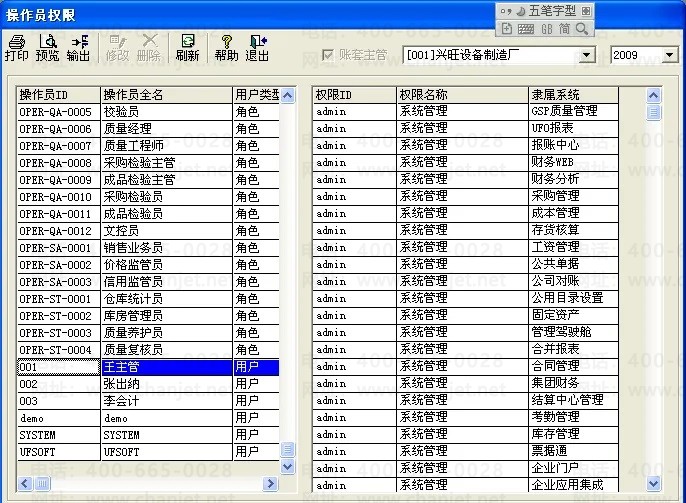Click the soft keyboard icon on IME bar
Viewport: 686px width, 503px height.
(x=525, y=29)
